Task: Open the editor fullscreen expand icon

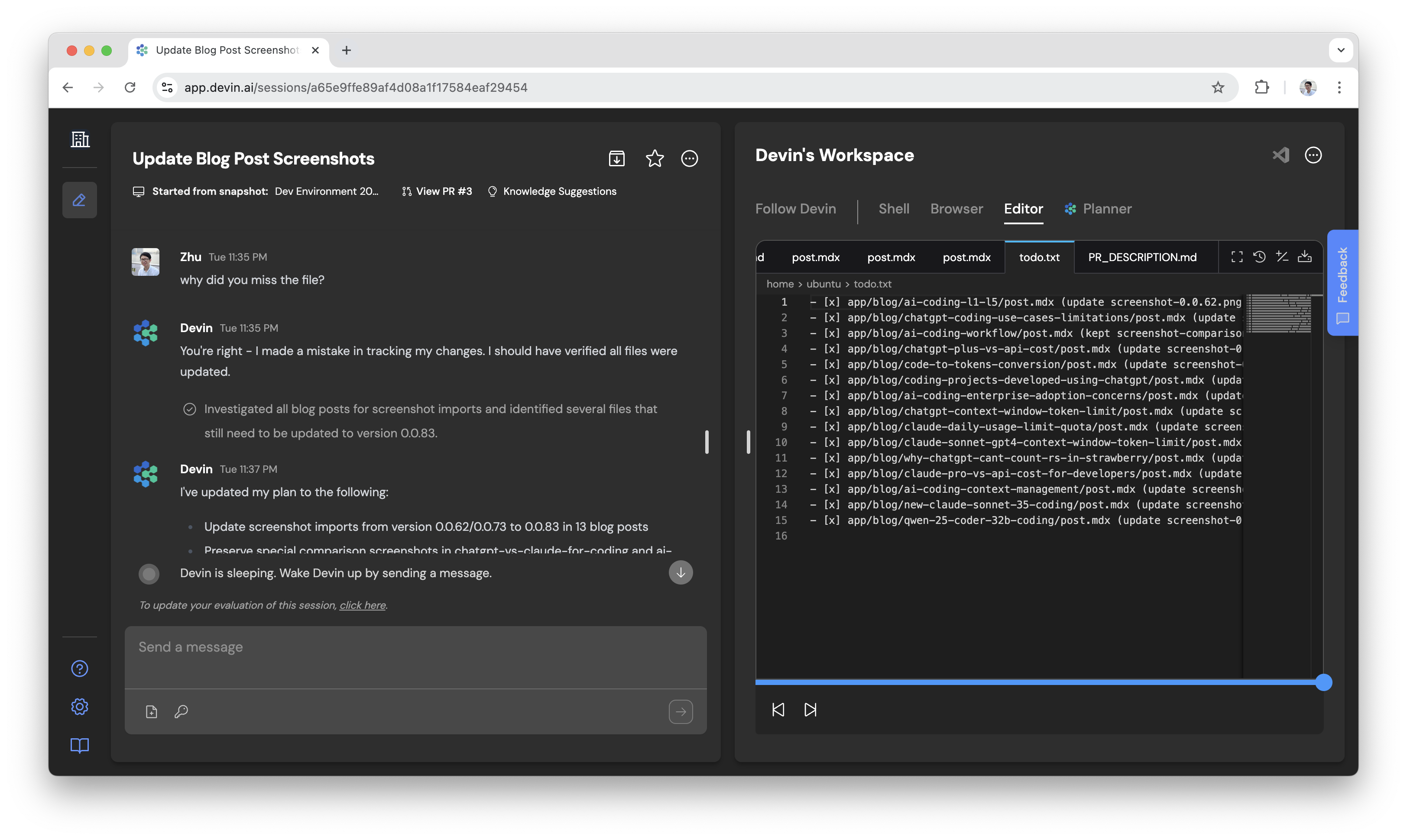Action: point(1237,257)
